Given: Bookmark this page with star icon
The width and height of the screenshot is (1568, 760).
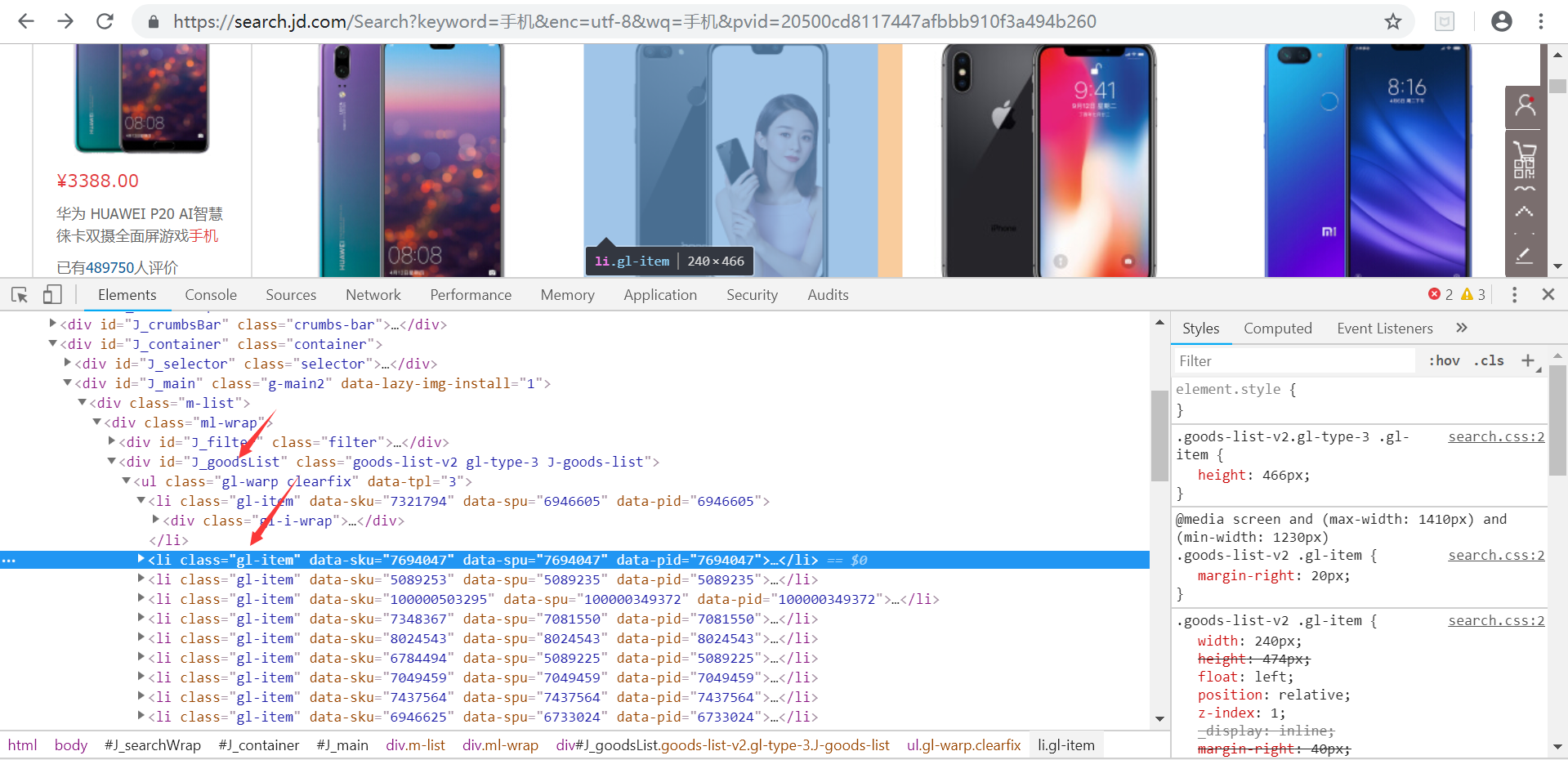Looking at the screenshot, I should (1393, 21).
